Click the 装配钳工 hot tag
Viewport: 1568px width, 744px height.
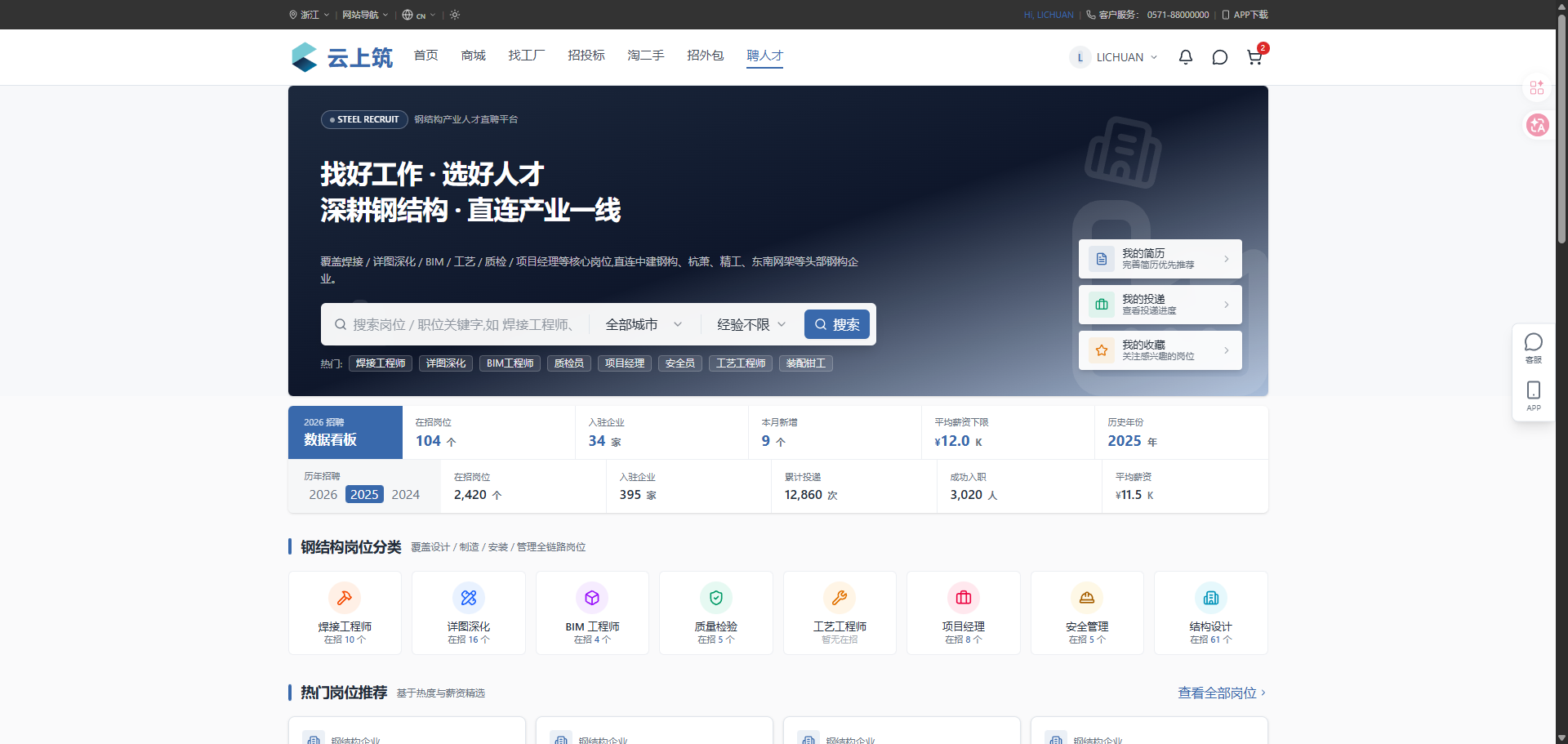point(806,363)
